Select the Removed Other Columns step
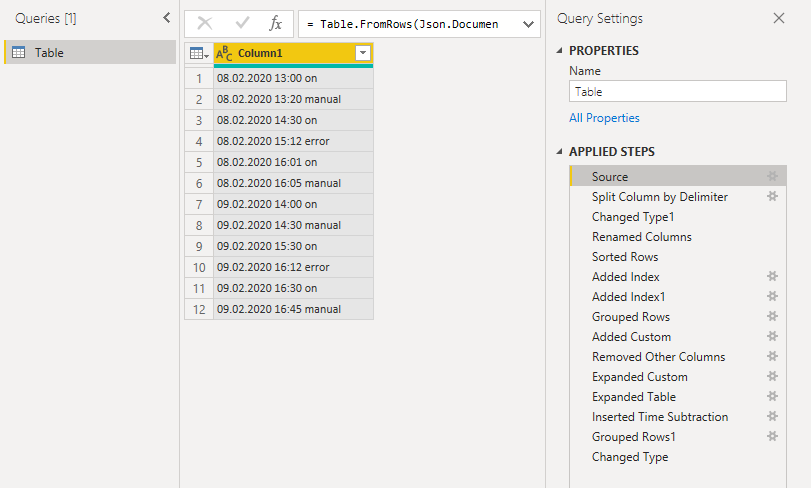The image size is (811, 488). 678,357
